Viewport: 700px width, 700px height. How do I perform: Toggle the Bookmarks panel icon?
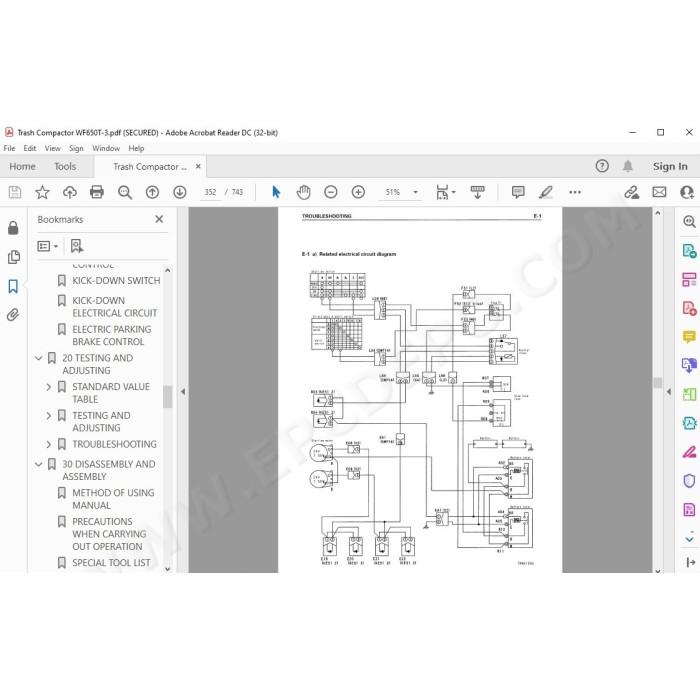(13, 286)
